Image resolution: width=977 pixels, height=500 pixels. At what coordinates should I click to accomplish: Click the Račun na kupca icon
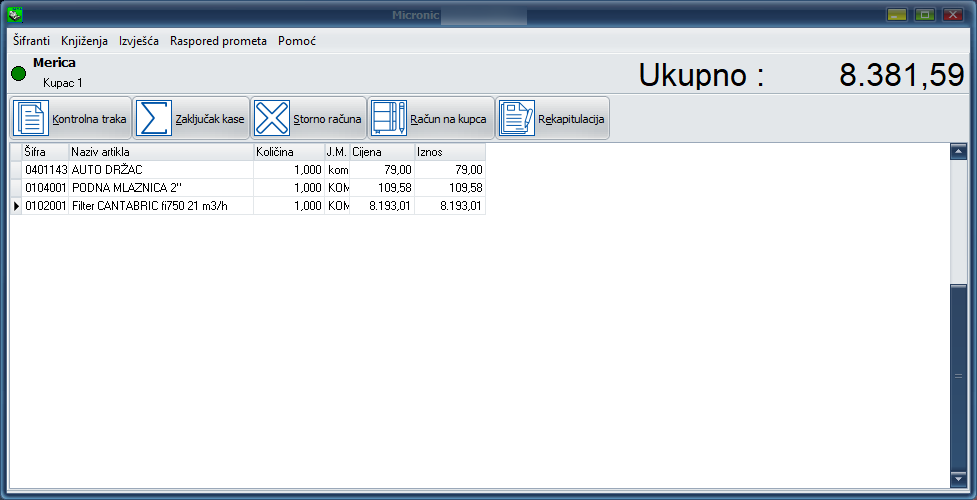click(389, 118)
